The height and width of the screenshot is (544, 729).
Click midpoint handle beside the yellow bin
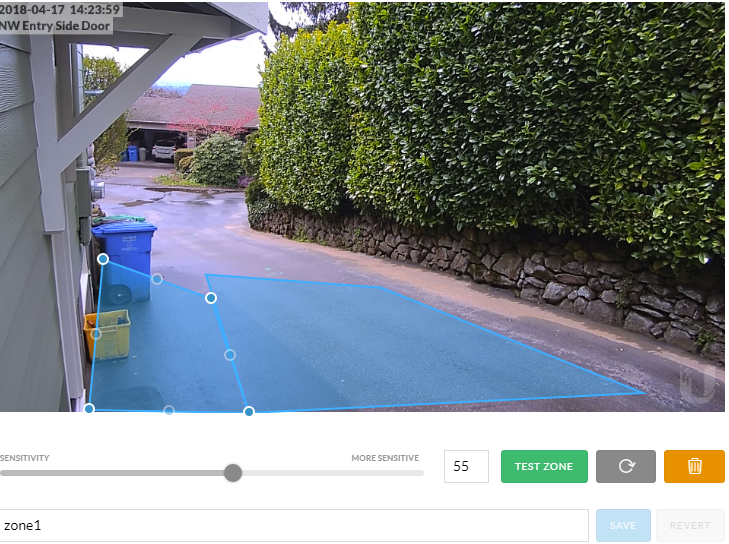96,334
